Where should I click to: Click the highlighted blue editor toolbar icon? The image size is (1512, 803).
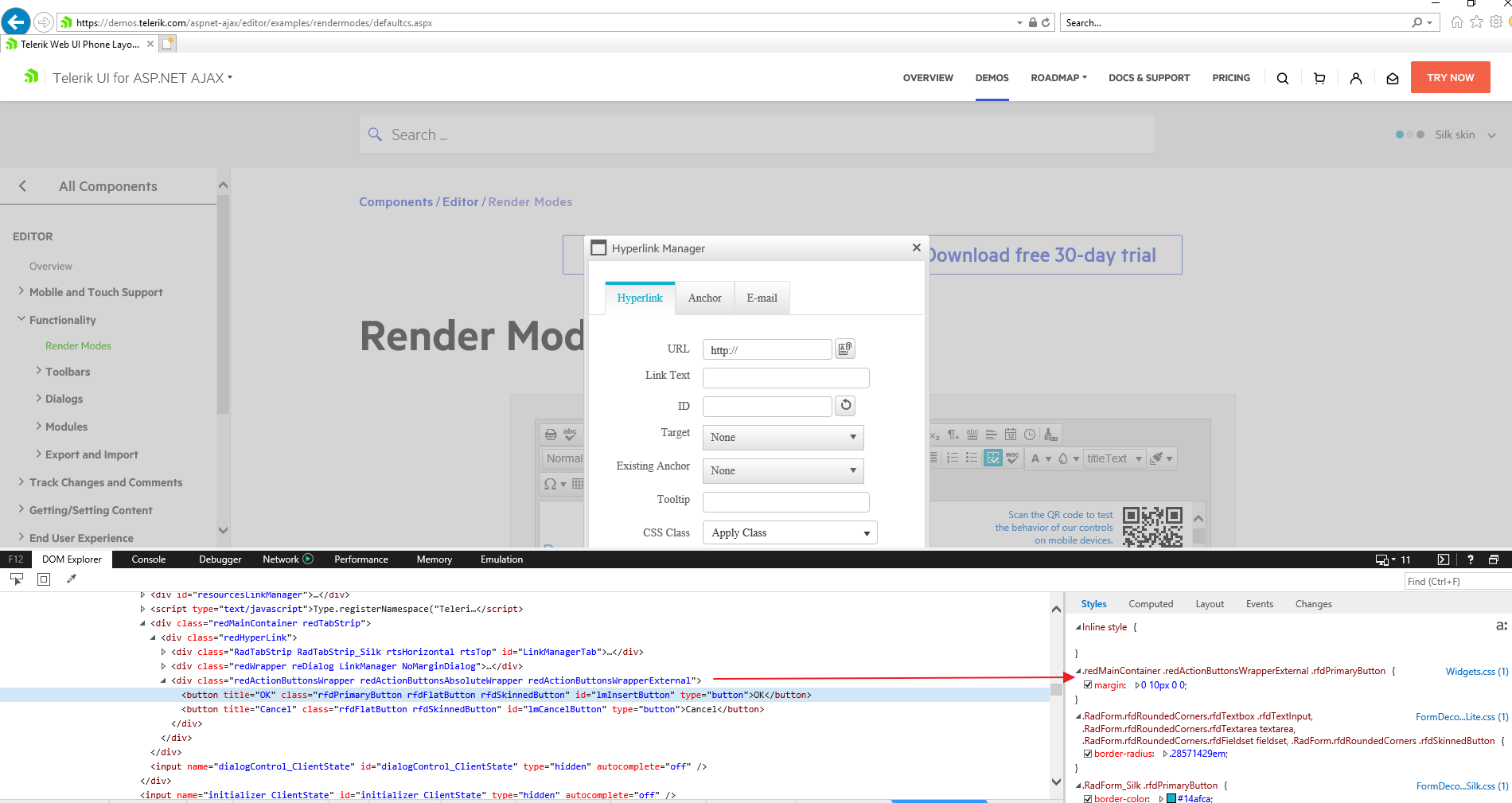tap(993, 458)
